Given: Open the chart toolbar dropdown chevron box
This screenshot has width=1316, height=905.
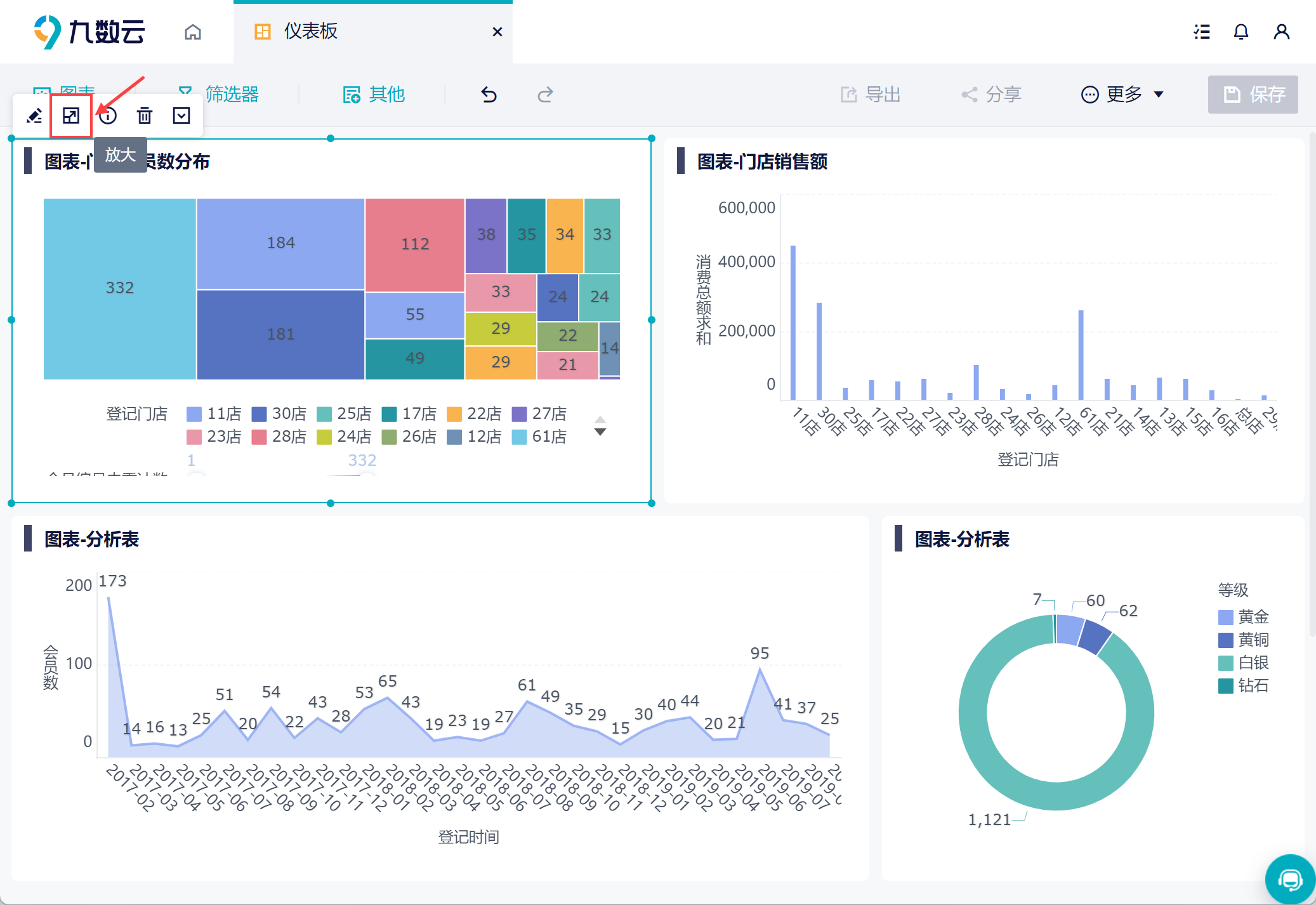Looking at the screenshot, I should [x=181, y=116].
